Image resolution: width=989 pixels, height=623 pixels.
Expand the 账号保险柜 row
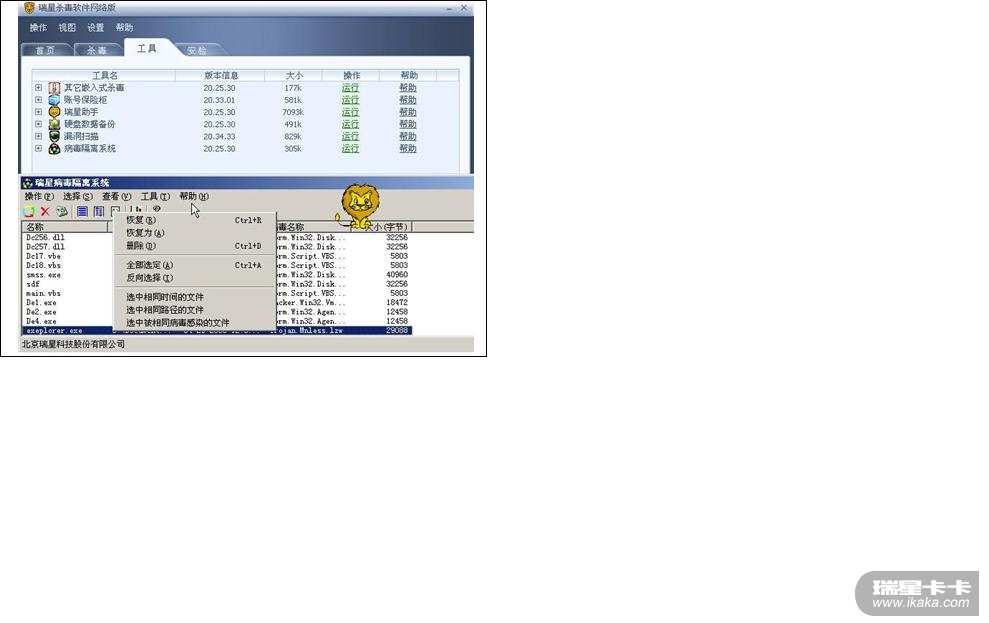[38, 100]
